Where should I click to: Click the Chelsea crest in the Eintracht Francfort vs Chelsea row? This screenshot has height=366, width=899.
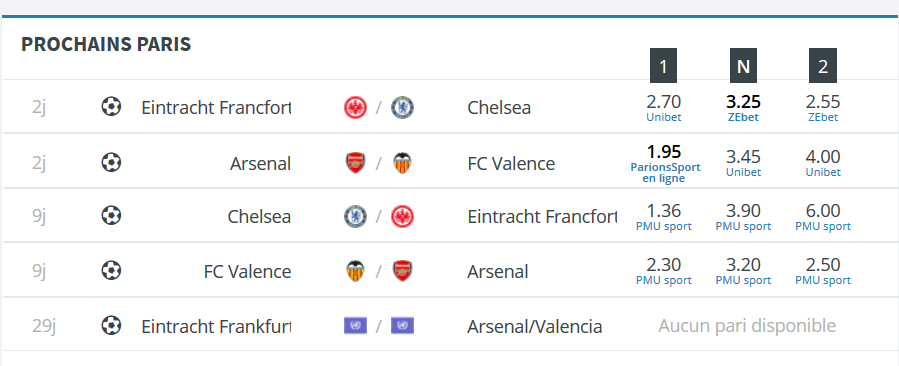[x=402, y=108]
